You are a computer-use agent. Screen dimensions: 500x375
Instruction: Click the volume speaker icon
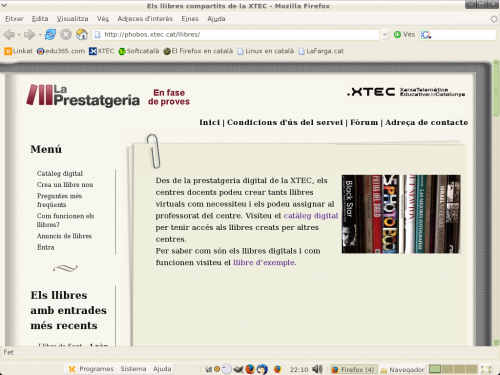coord(317,369)
